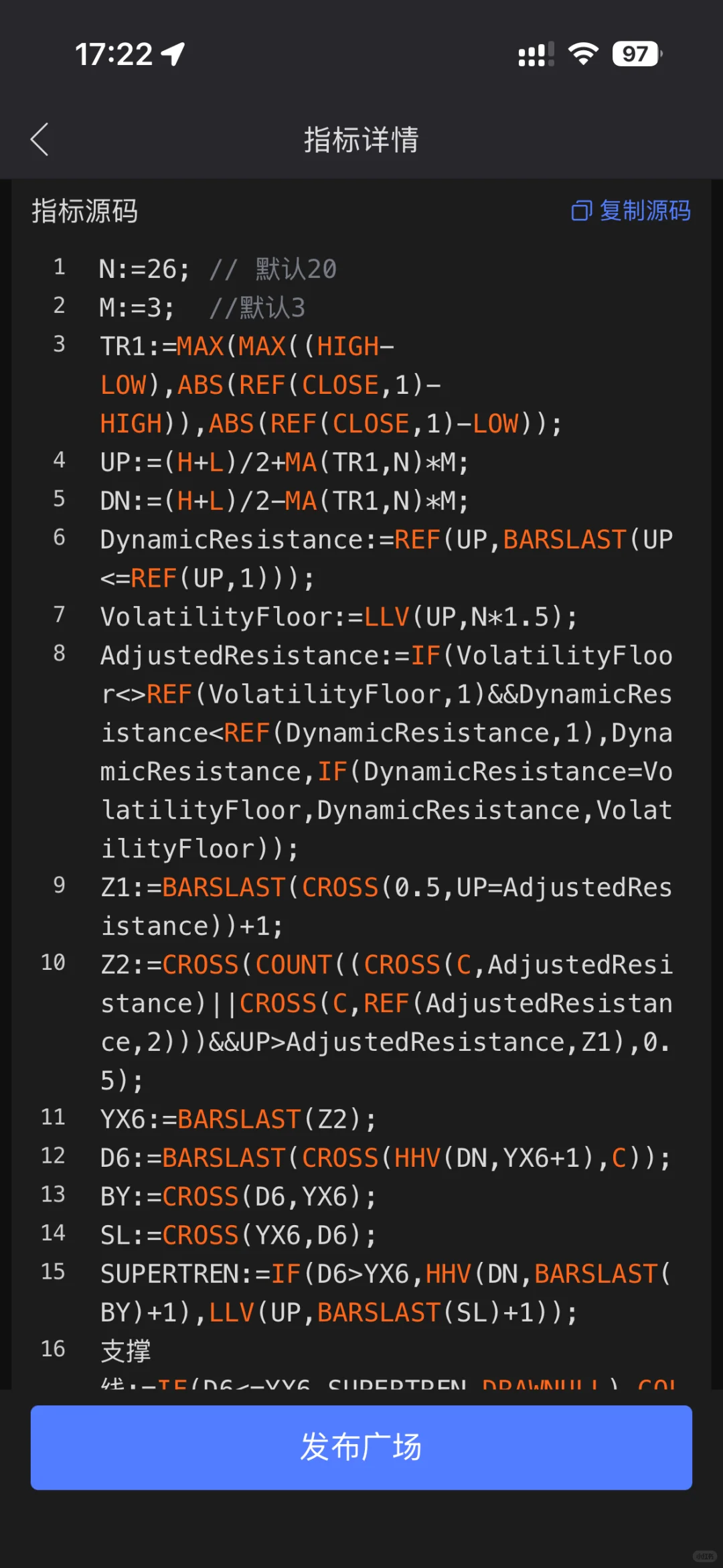Viewport: 723px width, 1568px height.
Task: Tap code line 1 N:=26 definition
Action: pos(217,269)
